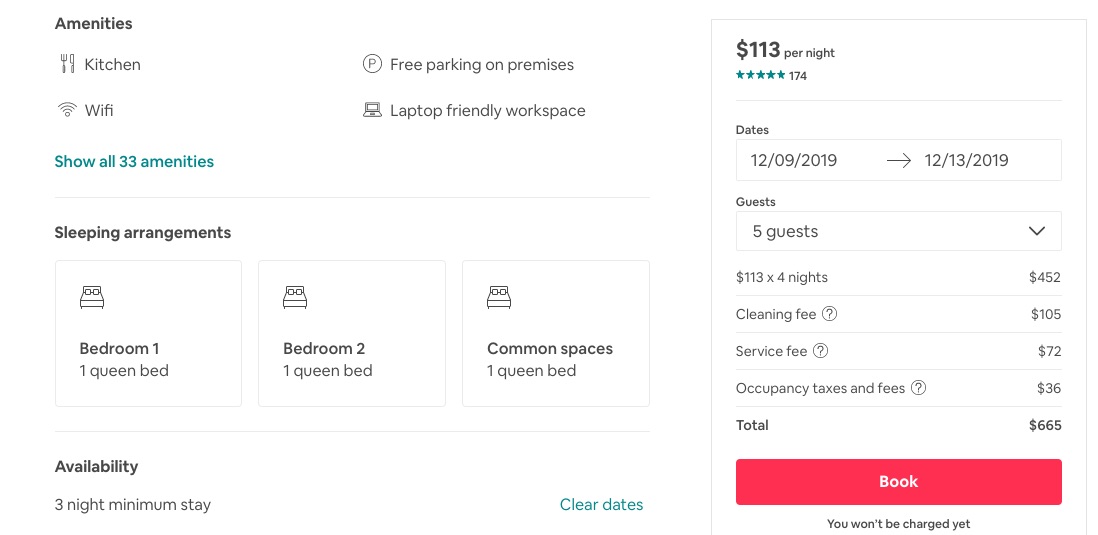This screenshot has width=1098, height=535.
Task: Select the Bedroom 1 sleeping card
Action: click(x=148, y=333)
